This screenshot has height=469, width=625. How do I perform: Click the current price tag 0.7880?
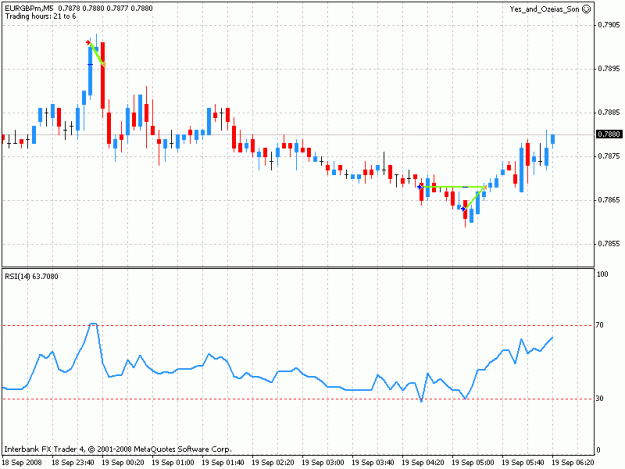pyautogui.click(x=609, y=134)
